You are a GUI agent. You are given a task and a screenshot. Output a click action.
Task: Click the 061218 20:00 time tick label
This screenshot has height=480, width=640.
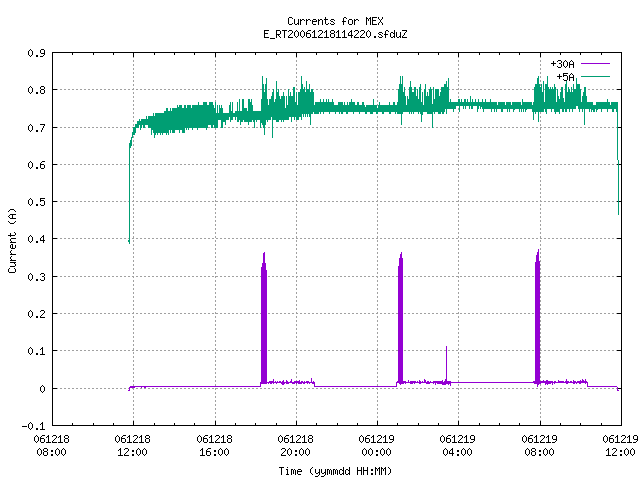coord(296,446)
